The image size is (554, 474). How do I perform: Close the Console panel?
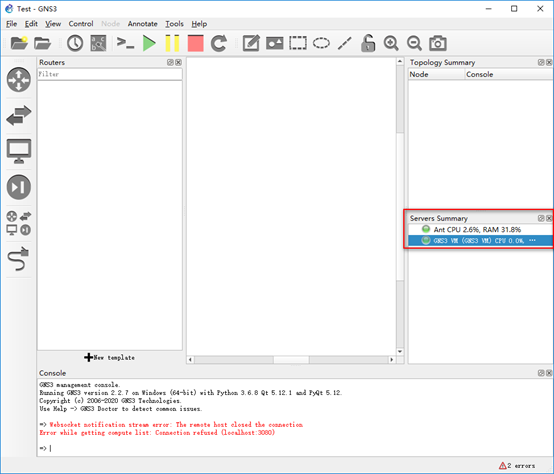click(549, 373)
